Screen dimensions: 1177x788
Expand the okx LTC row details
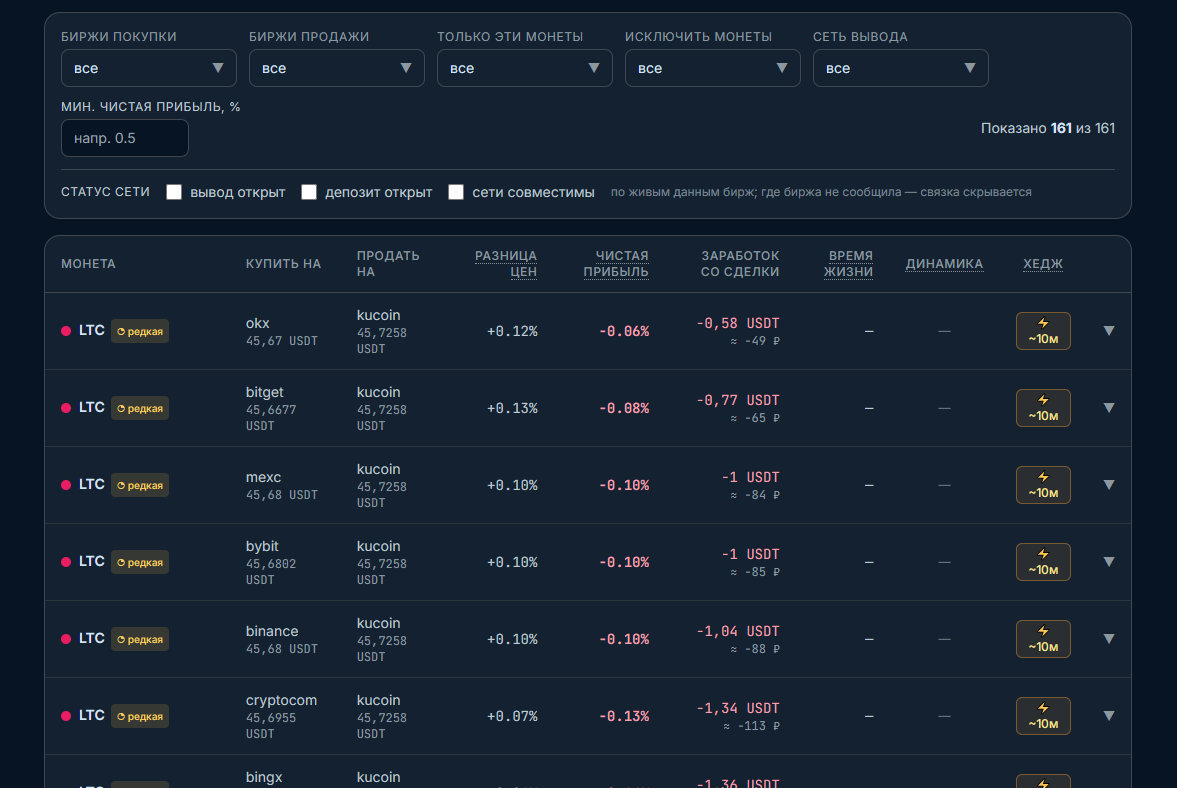(x=1109, y=331)
